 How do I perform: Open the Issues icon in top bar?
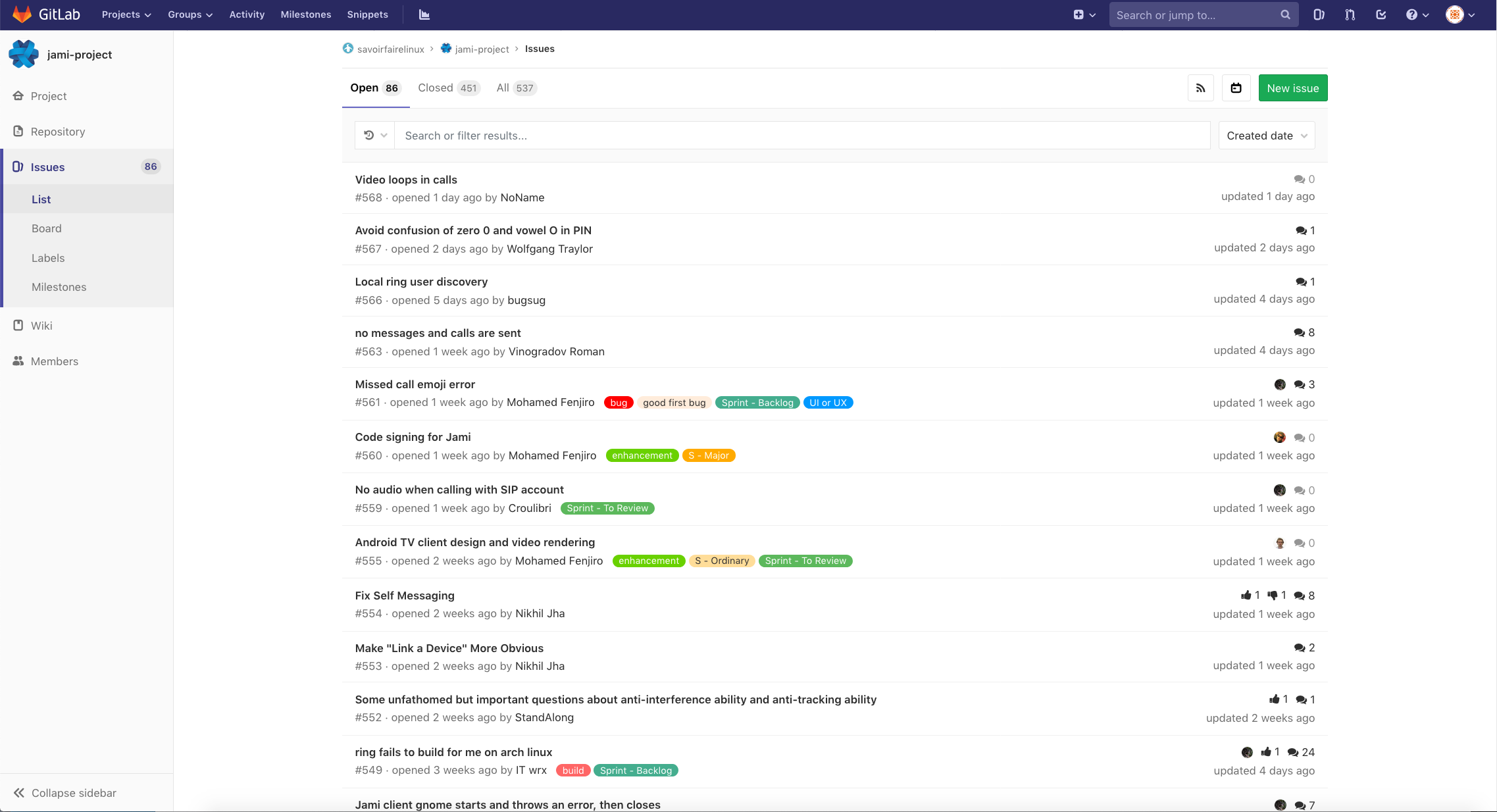[x=1319, y=14]
